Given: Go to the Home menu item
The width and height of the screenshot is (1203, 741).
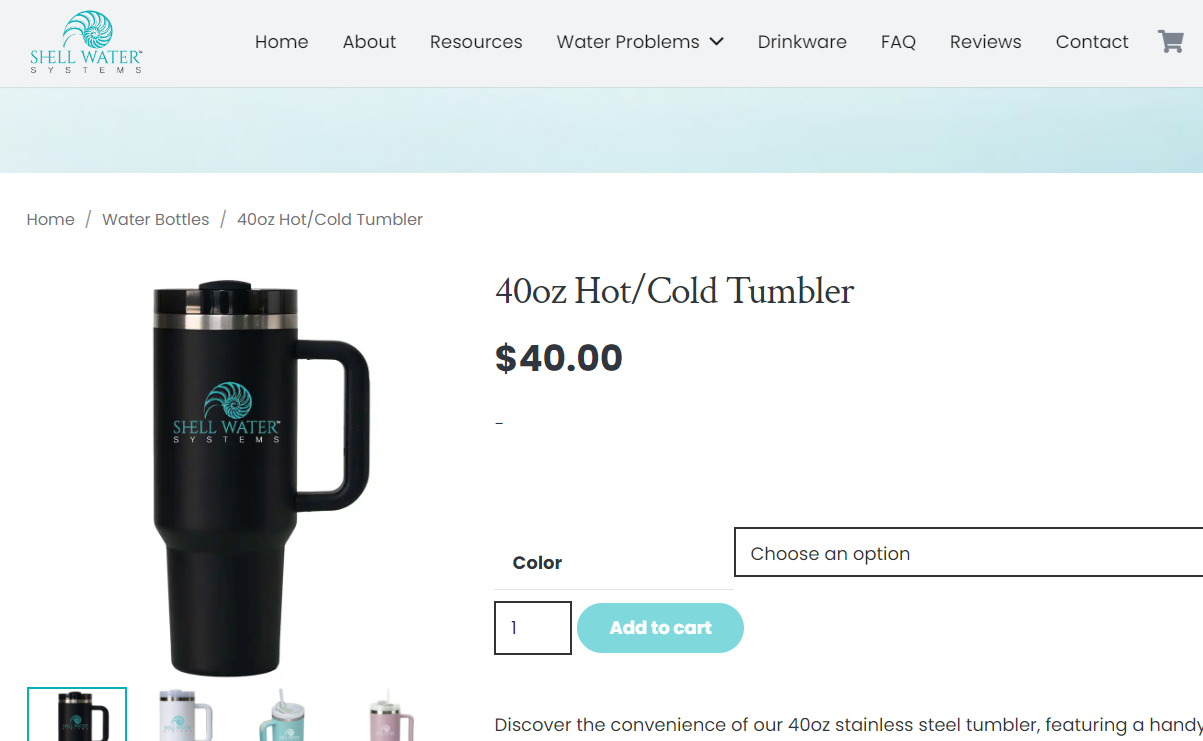Looking at the screenshot, I should click(x=281, y=42).
